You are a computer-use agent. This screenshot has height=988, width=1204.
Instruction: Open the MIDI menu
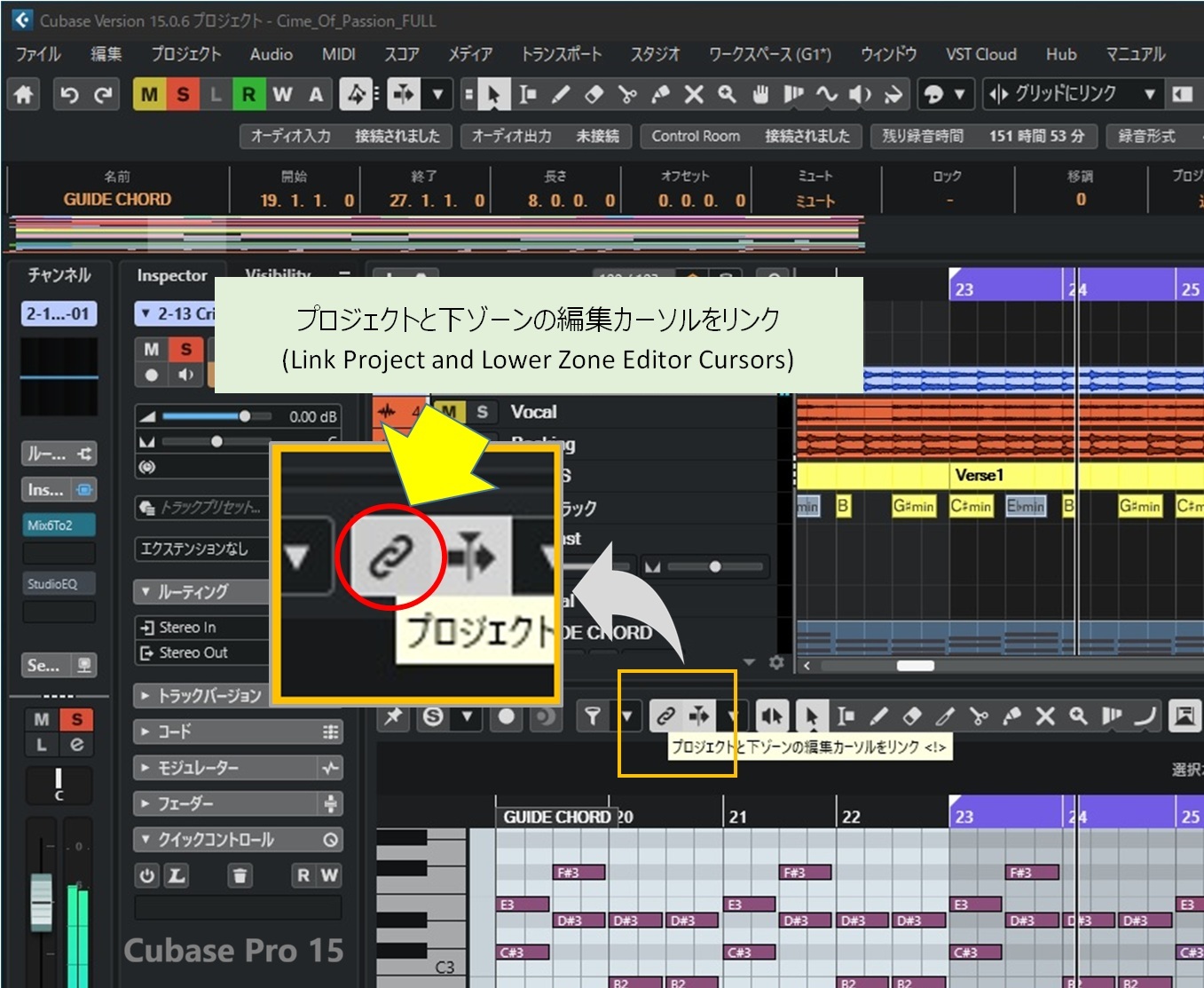pos(338,54)
